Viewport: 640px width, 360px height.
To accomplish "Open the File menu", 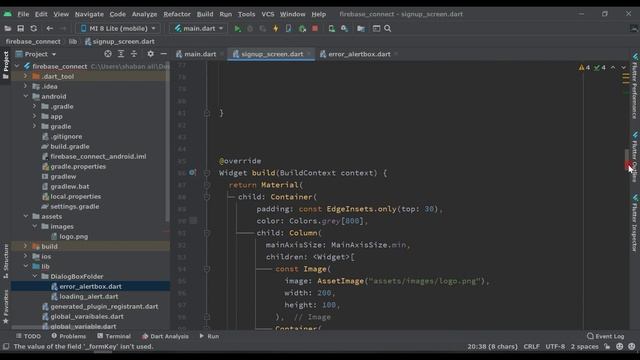I will click(23, 14).
